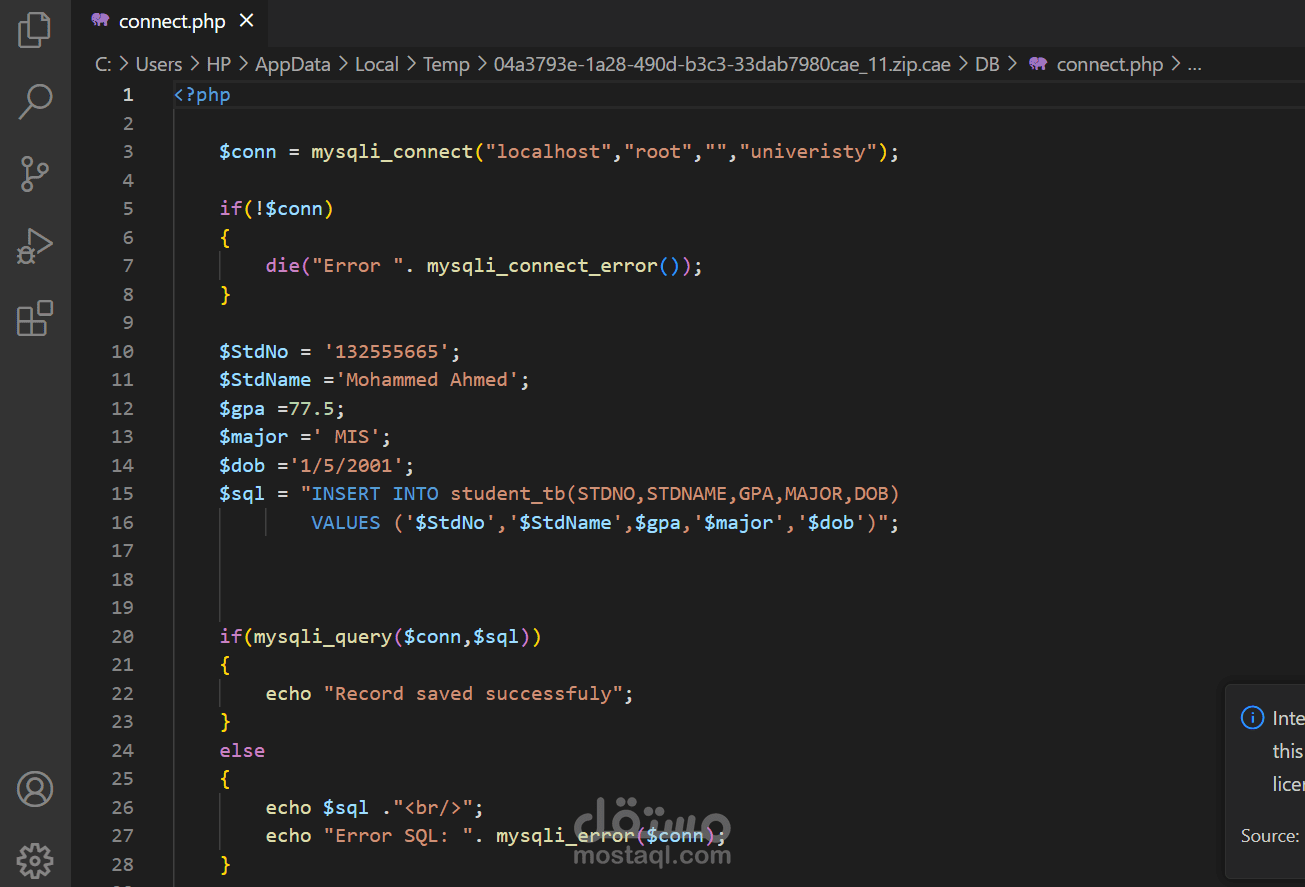This screenshot has width=1305, height=887.
Task: Open the Source Control view
Action: point(35,174)
